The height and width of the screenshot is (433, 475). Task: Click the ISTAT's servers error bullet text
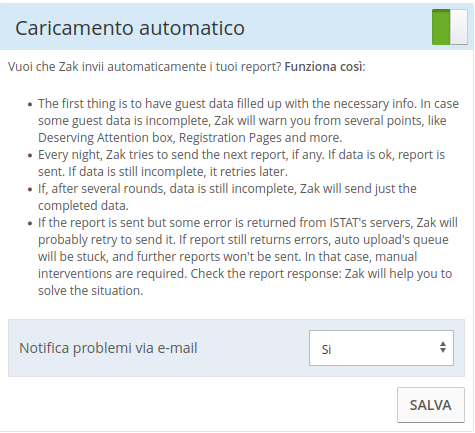point(248,257)
